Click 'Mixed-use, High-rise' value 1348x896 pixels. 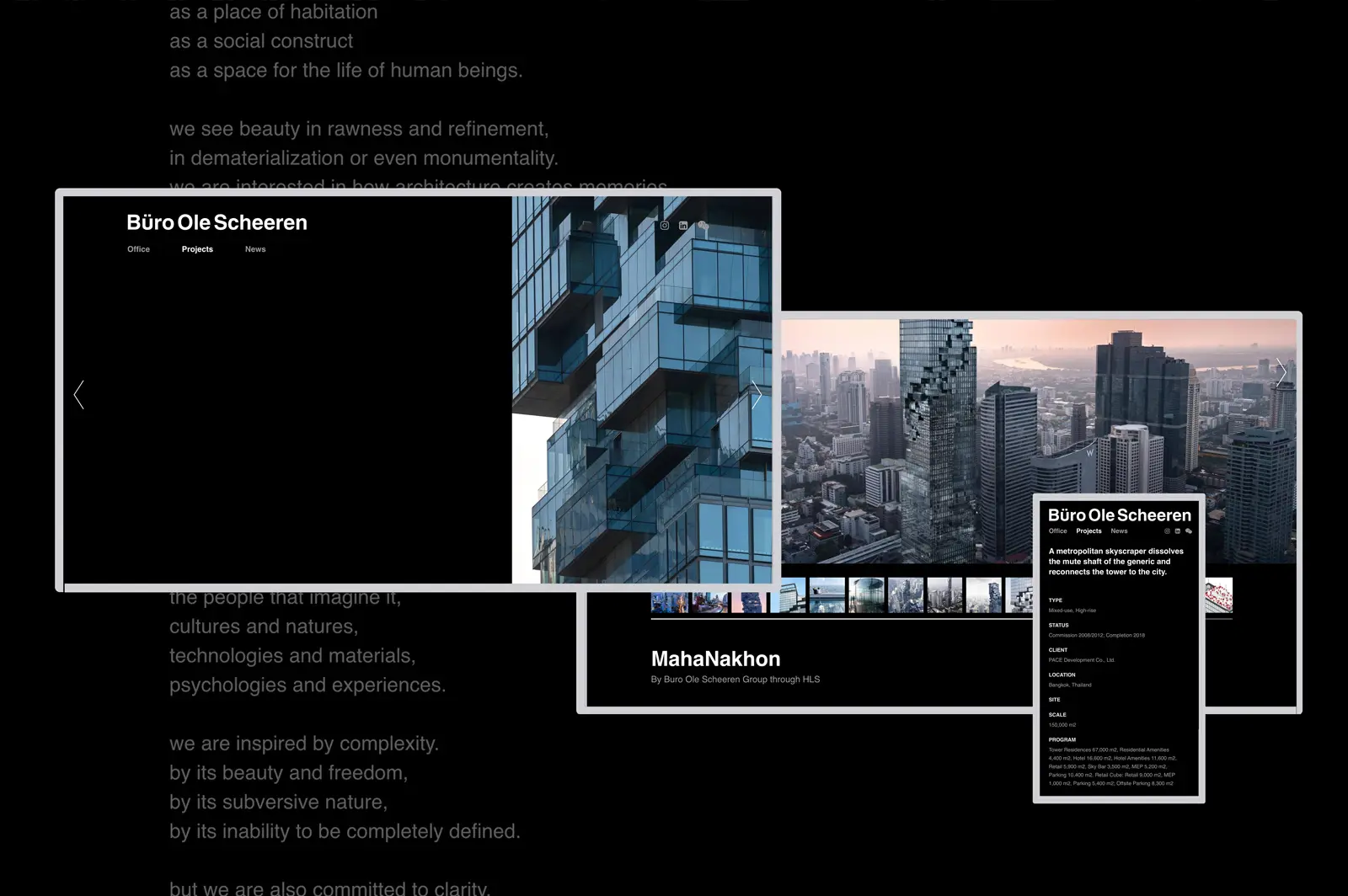tap(1073, 611)
